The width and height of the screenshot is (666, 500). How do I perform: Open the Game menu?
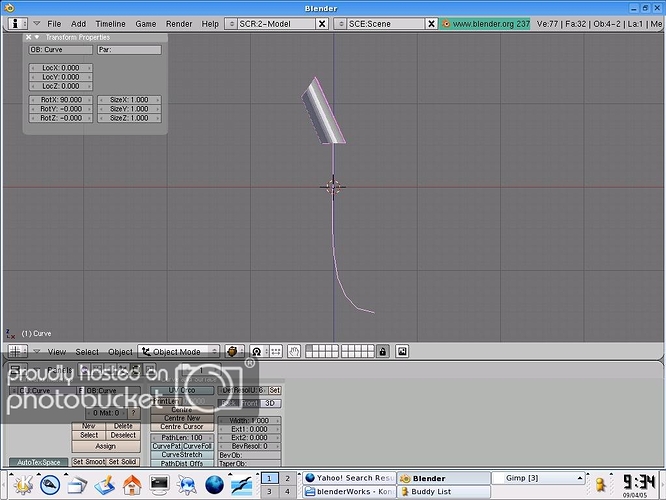coord(146,24)
